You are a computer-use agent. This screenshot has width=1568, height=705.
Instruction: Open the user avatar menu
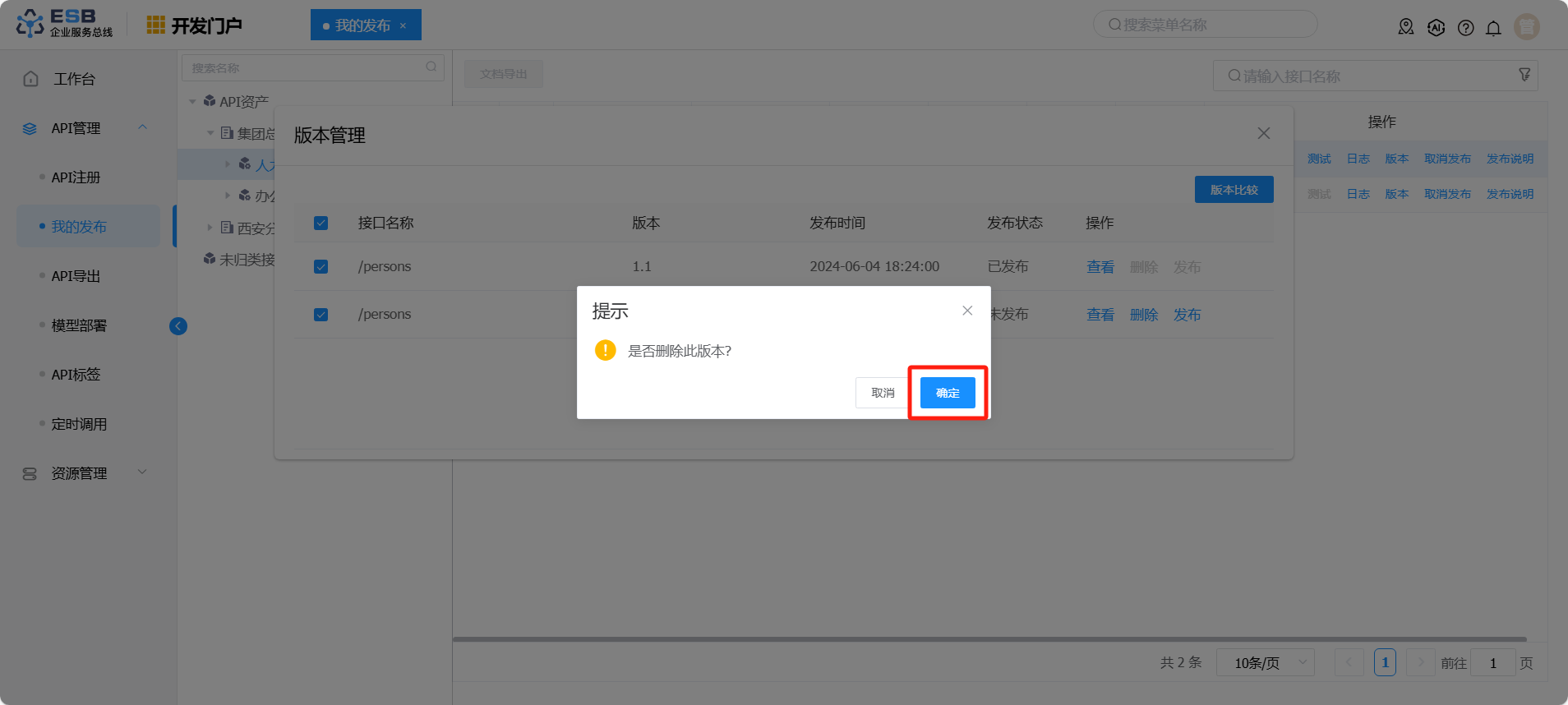coord(1527,26)
